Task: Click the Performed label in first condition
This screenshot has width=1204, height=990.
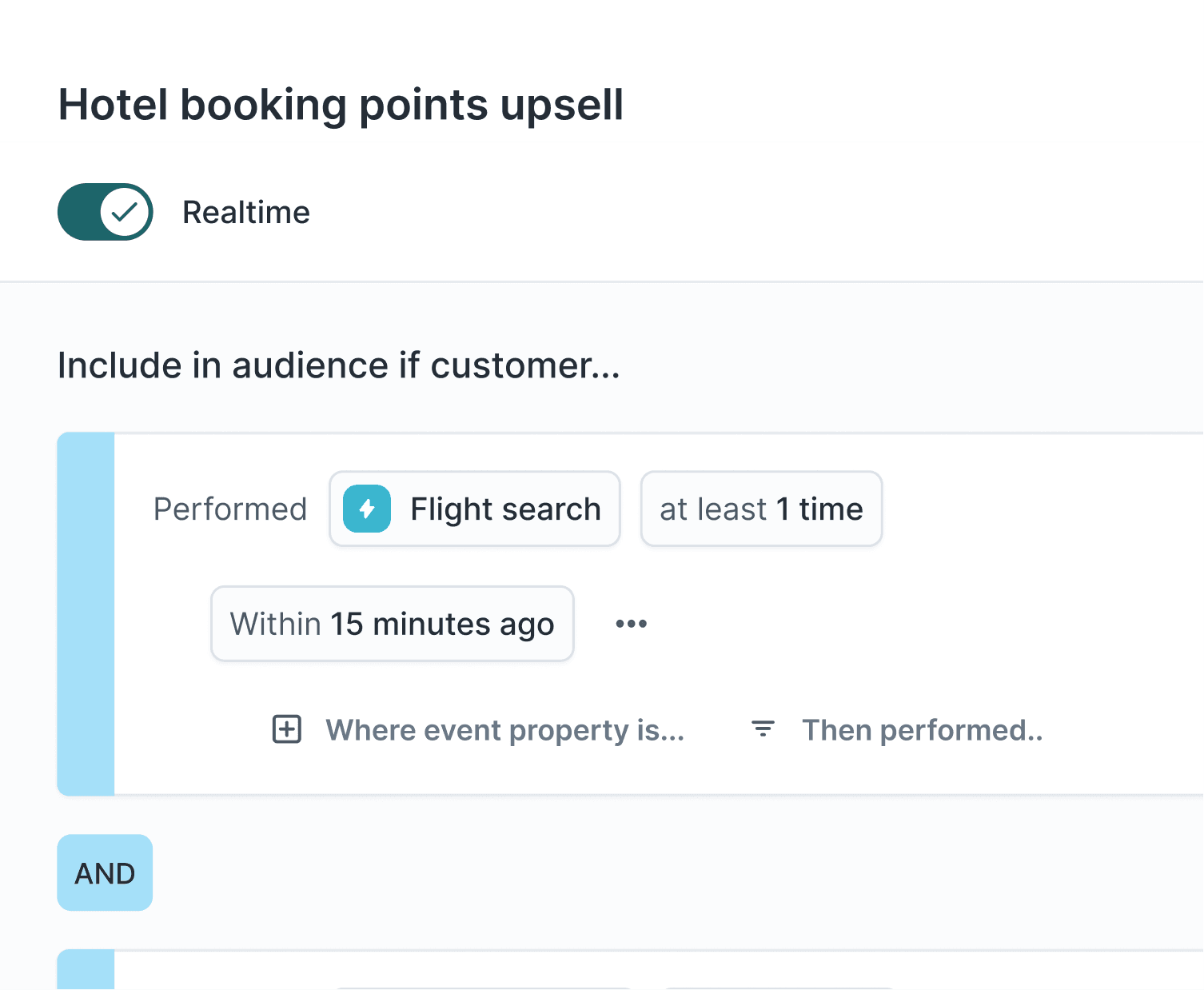Action: tap(230, 509)
